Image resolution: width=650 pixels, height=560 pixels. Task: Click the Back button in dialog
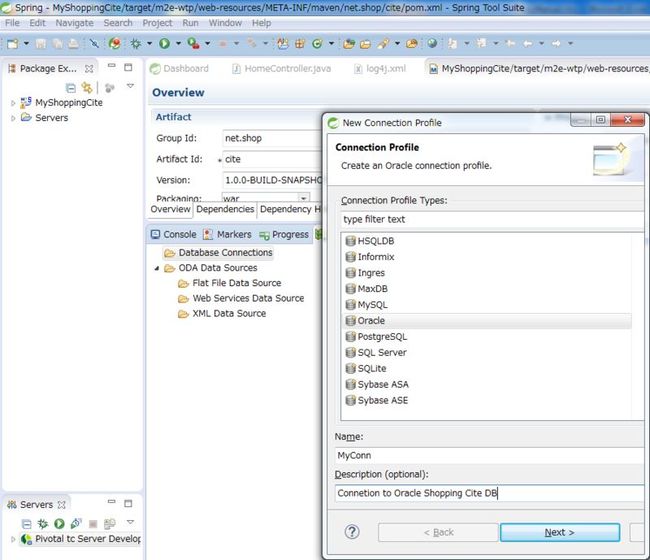point(438,532)
